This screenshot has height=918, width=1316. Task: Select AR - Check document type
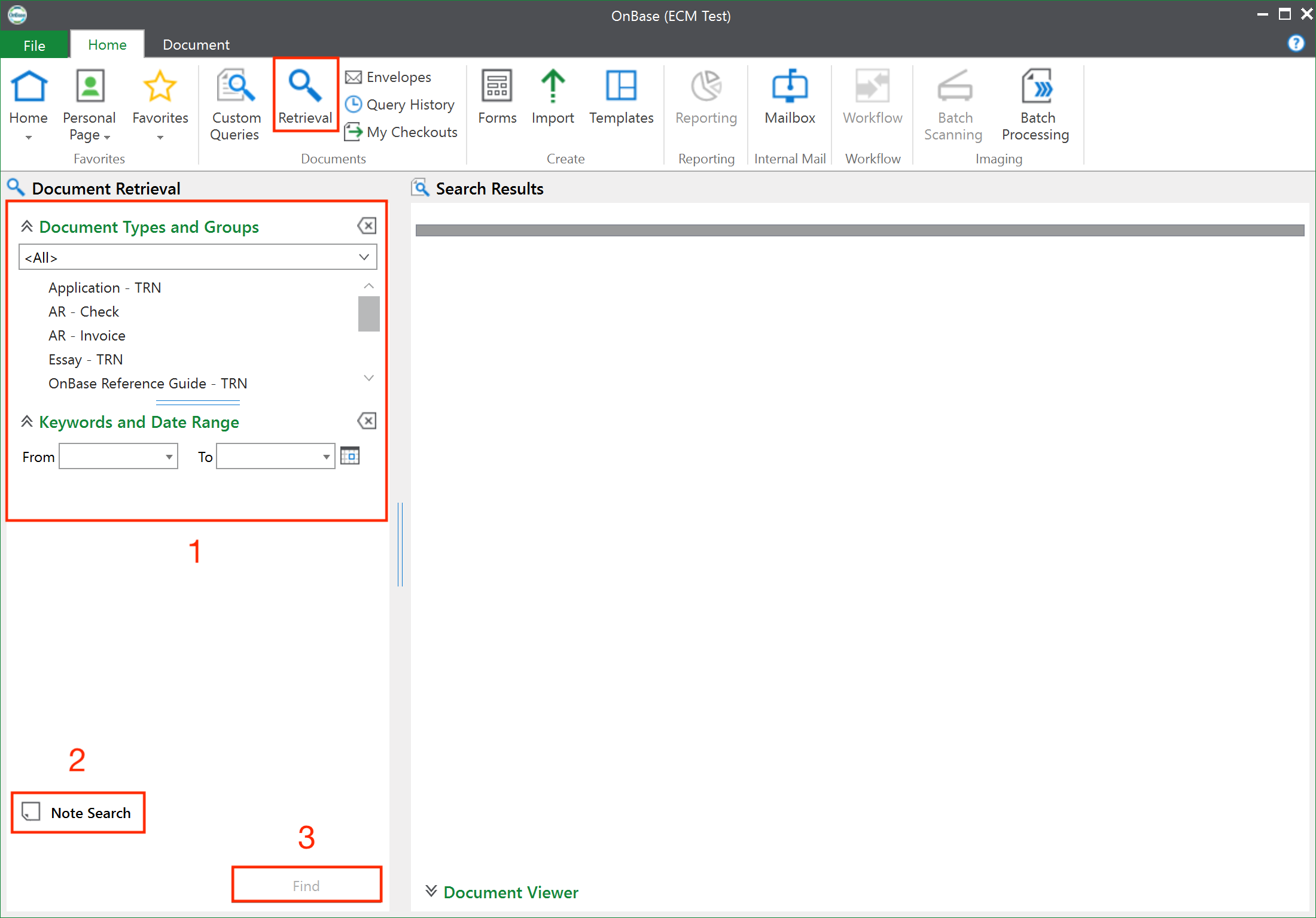coord(84,312)
